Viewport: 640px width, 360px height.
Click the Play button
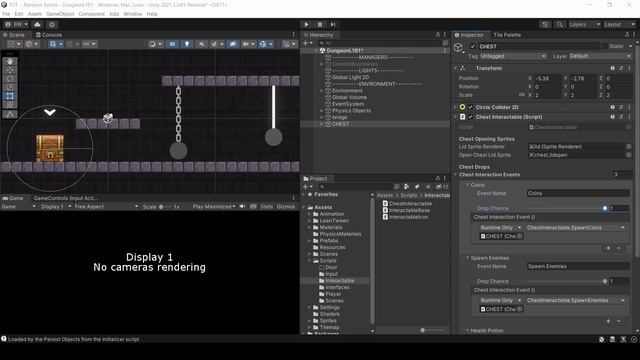click(307, 24)
